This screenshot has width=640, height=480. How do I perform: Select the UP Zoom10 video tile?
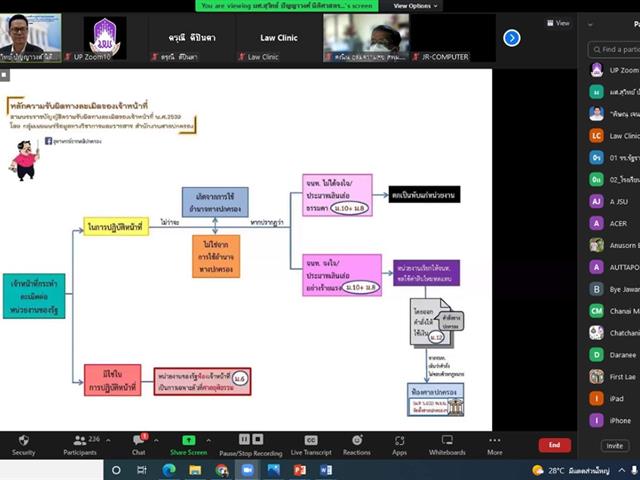(x=105, y=38)
